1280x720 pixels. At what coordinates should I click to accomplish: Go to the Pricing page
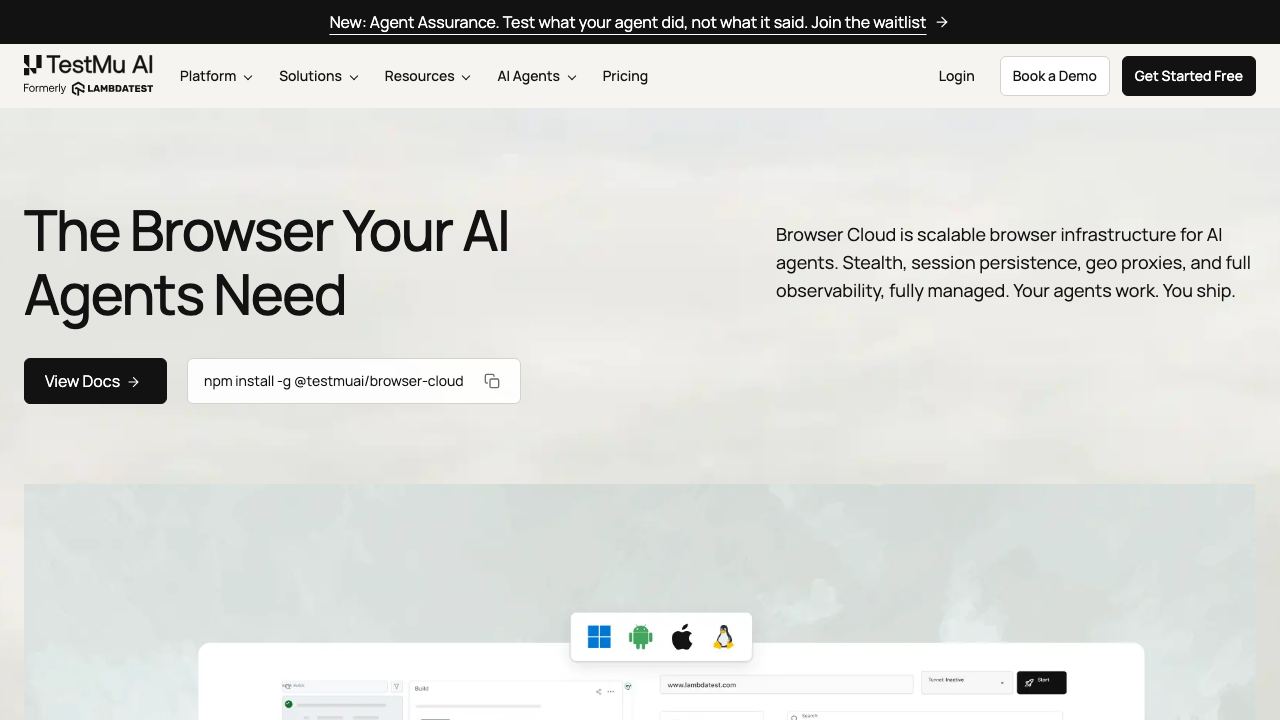[x=625, y=76]
